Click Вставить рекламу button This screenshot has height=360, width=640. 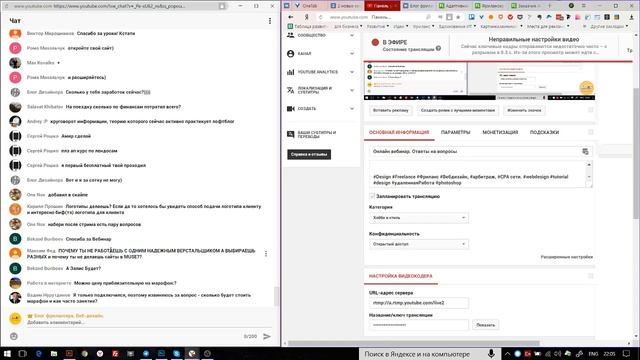click(390, 110)
